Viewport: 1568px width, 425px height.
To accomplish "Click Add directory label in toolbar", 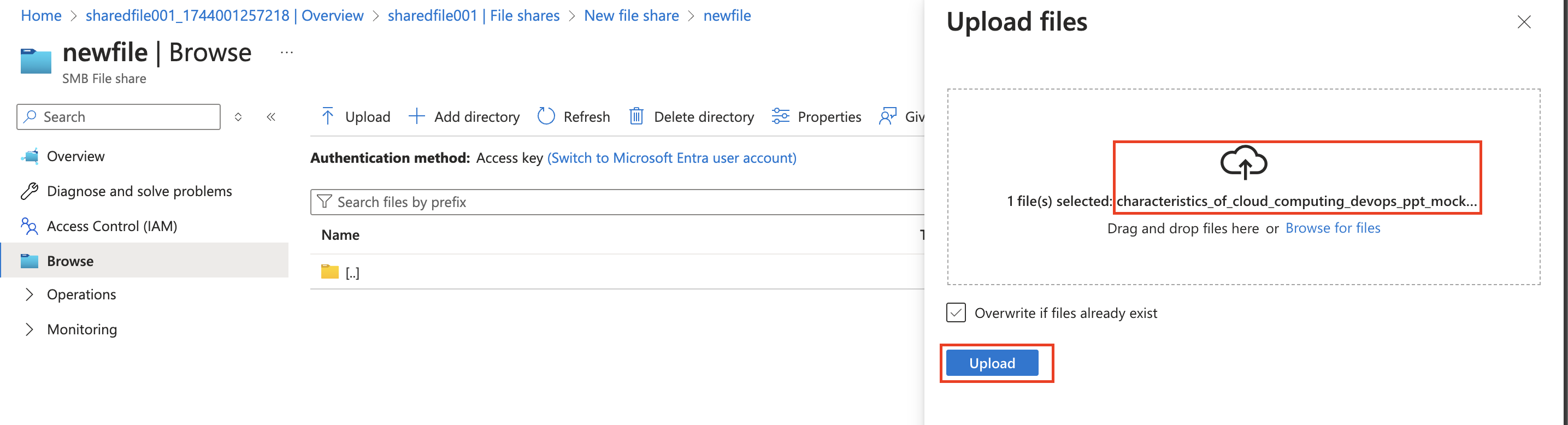I will [476, 116].
